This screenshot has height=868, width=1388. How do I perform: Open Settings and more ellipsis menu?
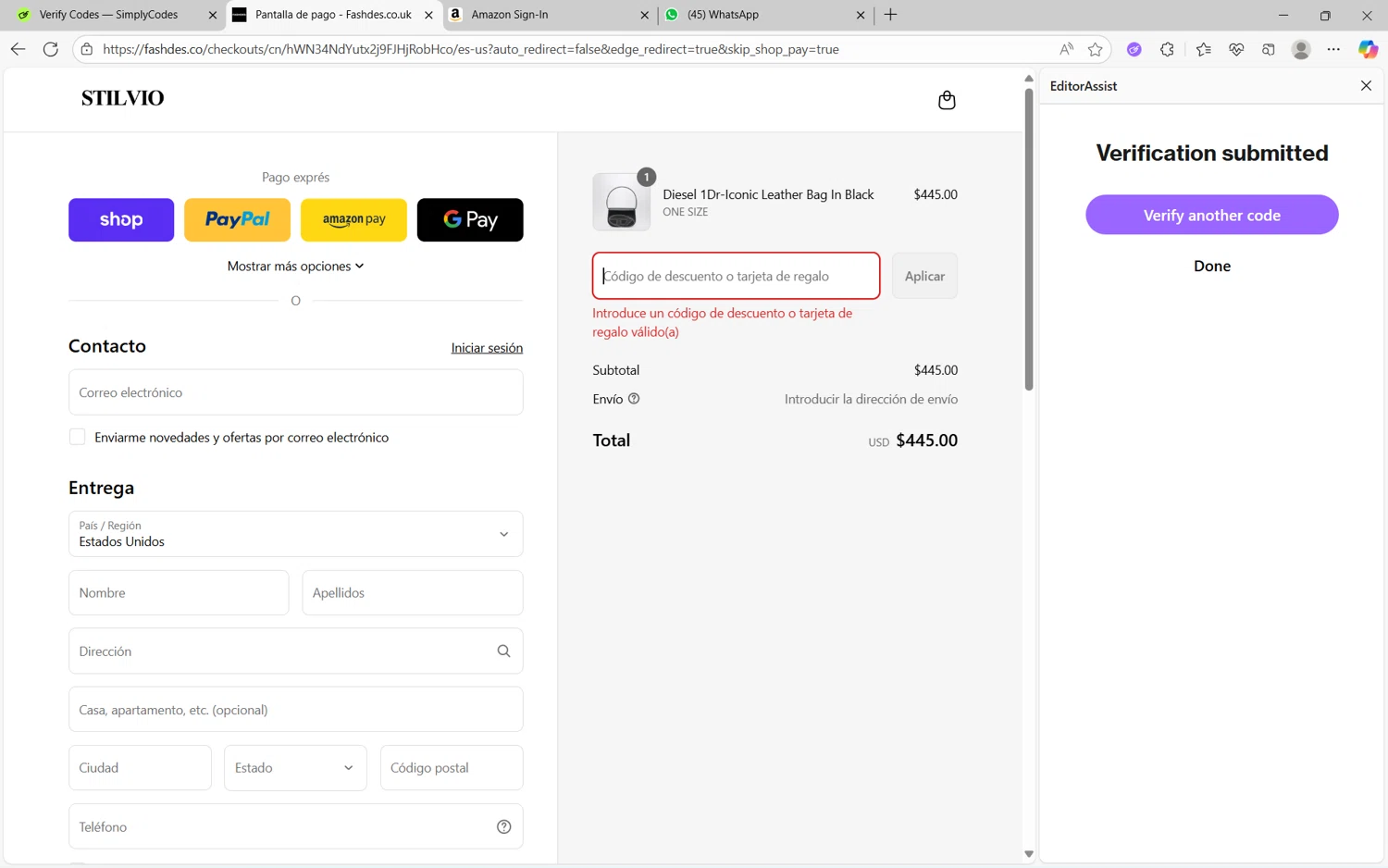click(x=1333, y=49)
